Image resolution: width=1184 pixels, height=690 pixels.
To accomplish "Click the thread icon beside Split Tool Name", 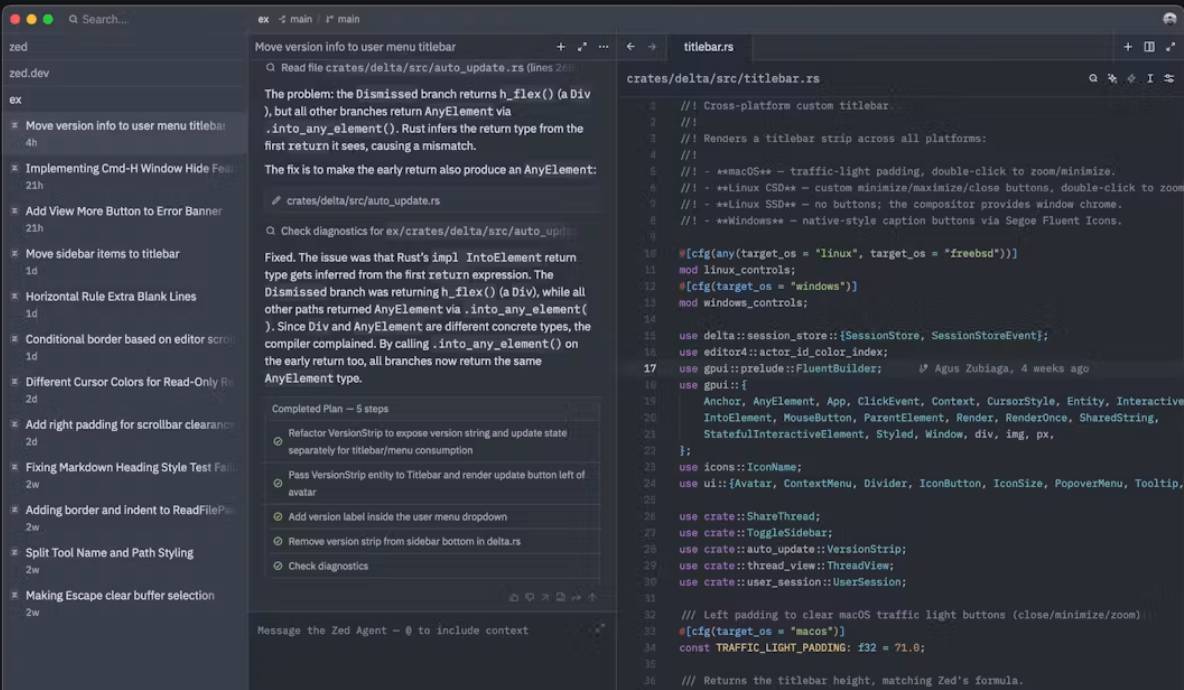I will 14,553.
